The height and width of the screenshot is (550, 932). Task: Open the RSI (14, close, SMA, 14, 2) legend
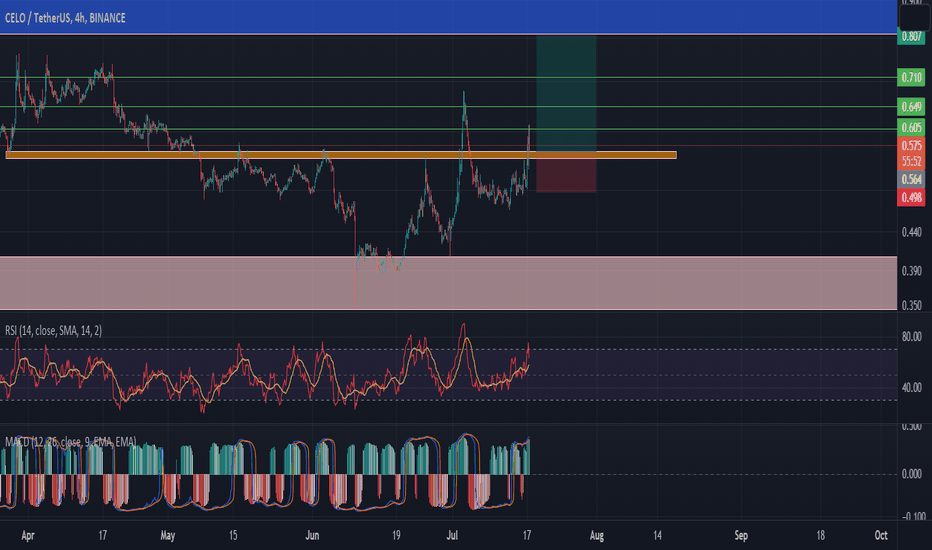click(53, 331)
